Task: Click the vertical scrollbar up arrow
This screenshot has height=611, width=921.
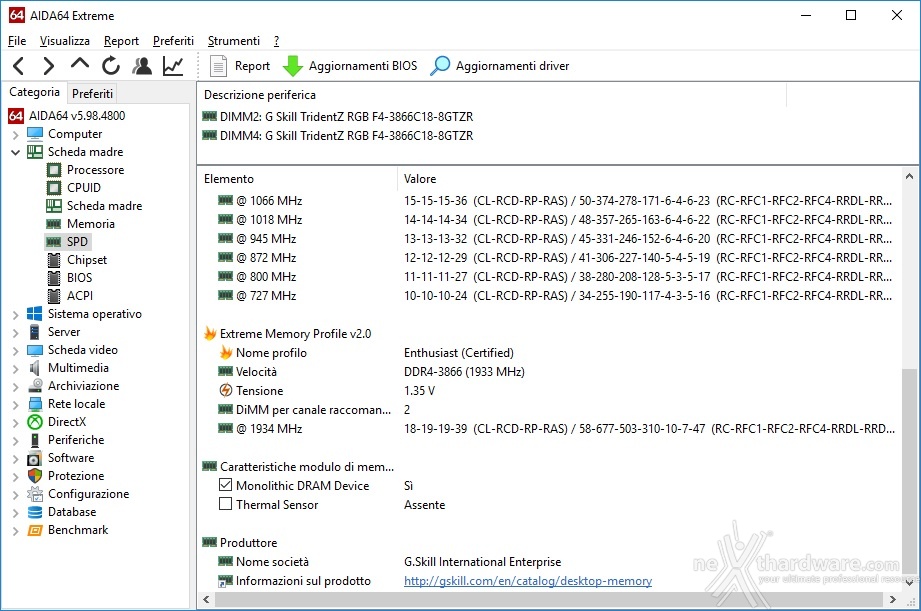Action: 909,176
